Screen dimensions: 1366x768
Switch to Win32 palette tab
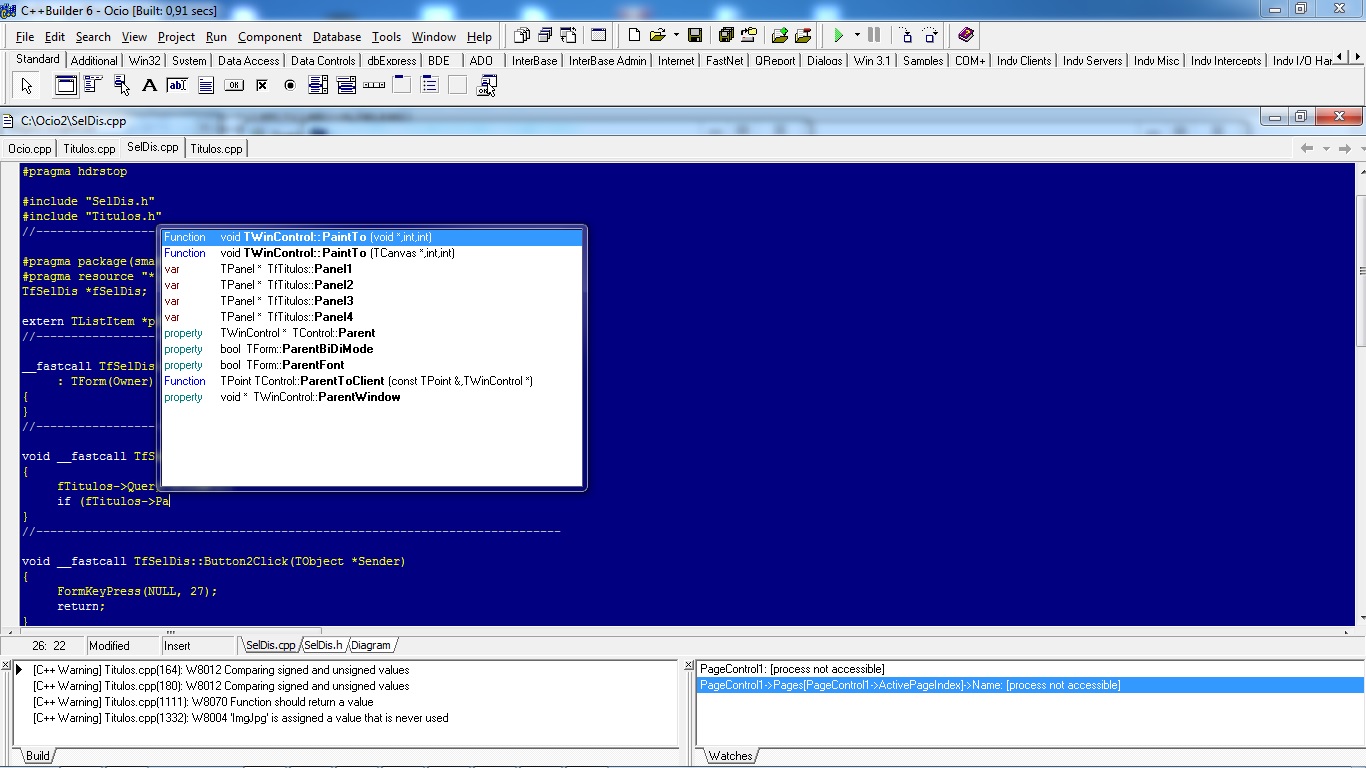click(x=144, y=60)
